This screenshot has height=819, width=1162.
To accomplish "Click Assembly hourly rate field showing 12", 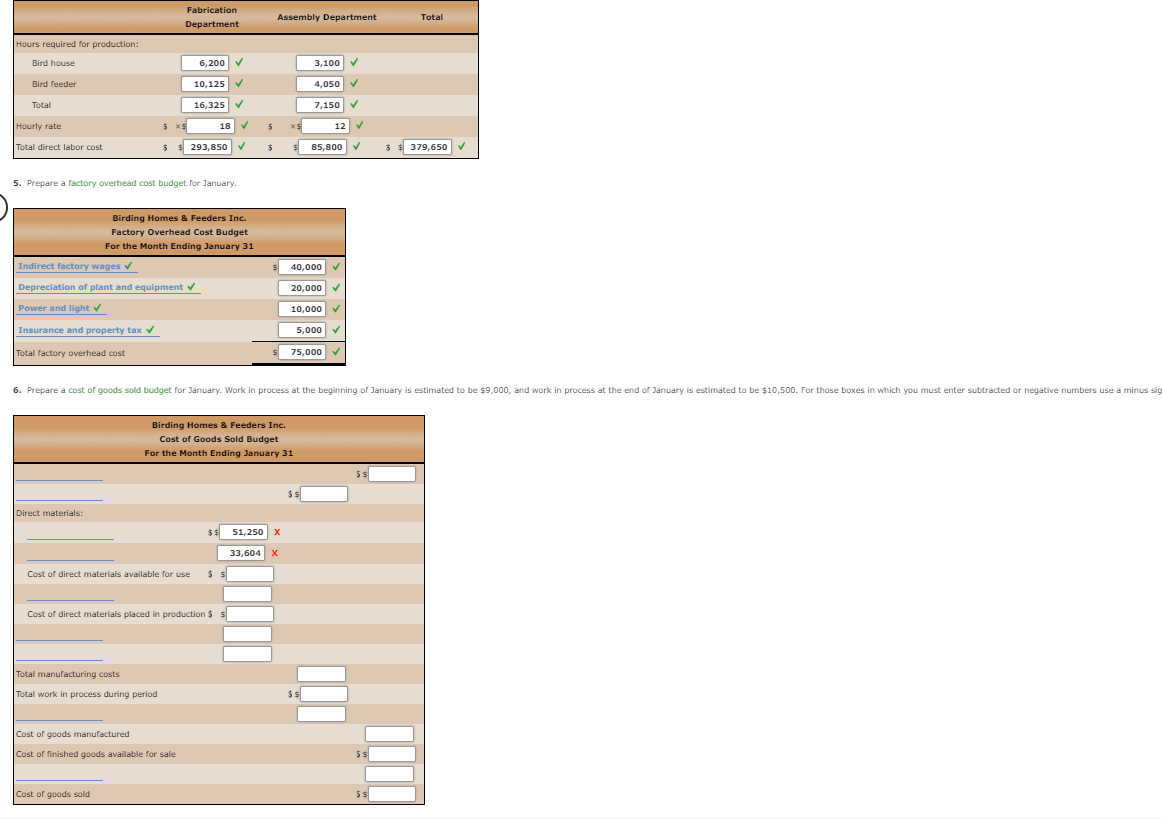I will (325, 126).
